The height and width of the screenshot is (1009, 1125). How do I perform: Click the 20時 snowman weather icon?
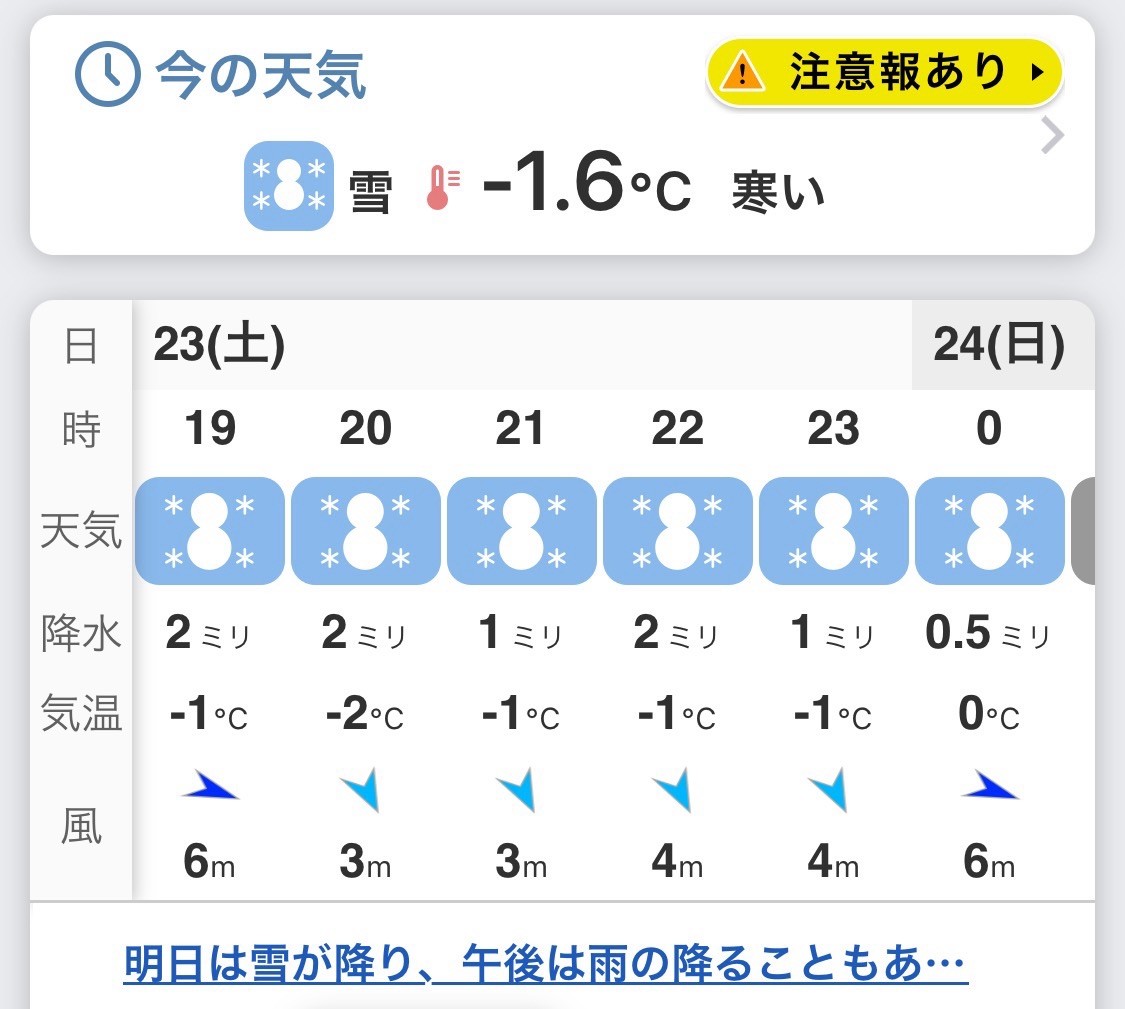pos(366,530)
